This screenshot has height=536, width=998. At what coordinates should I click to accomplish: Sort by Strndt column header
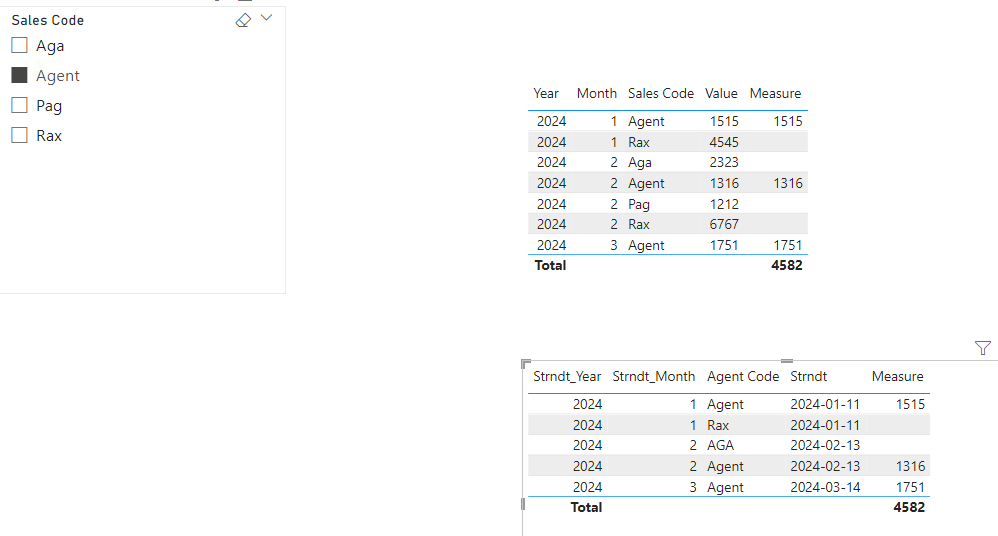(x=808, y=377)
